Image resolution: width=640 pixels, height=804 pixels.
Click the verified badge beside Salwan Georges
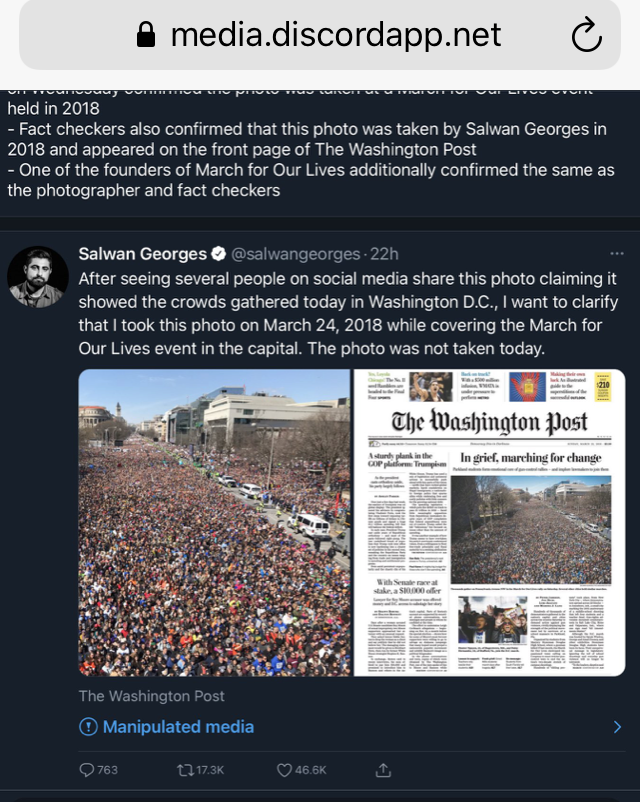[x=219, y=253]
